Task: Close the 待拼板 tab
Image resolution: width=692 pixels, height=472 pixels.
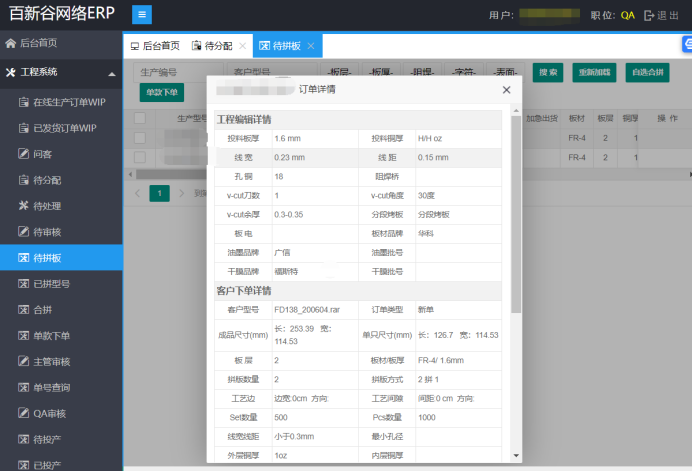Action: (x=311, y=46)
